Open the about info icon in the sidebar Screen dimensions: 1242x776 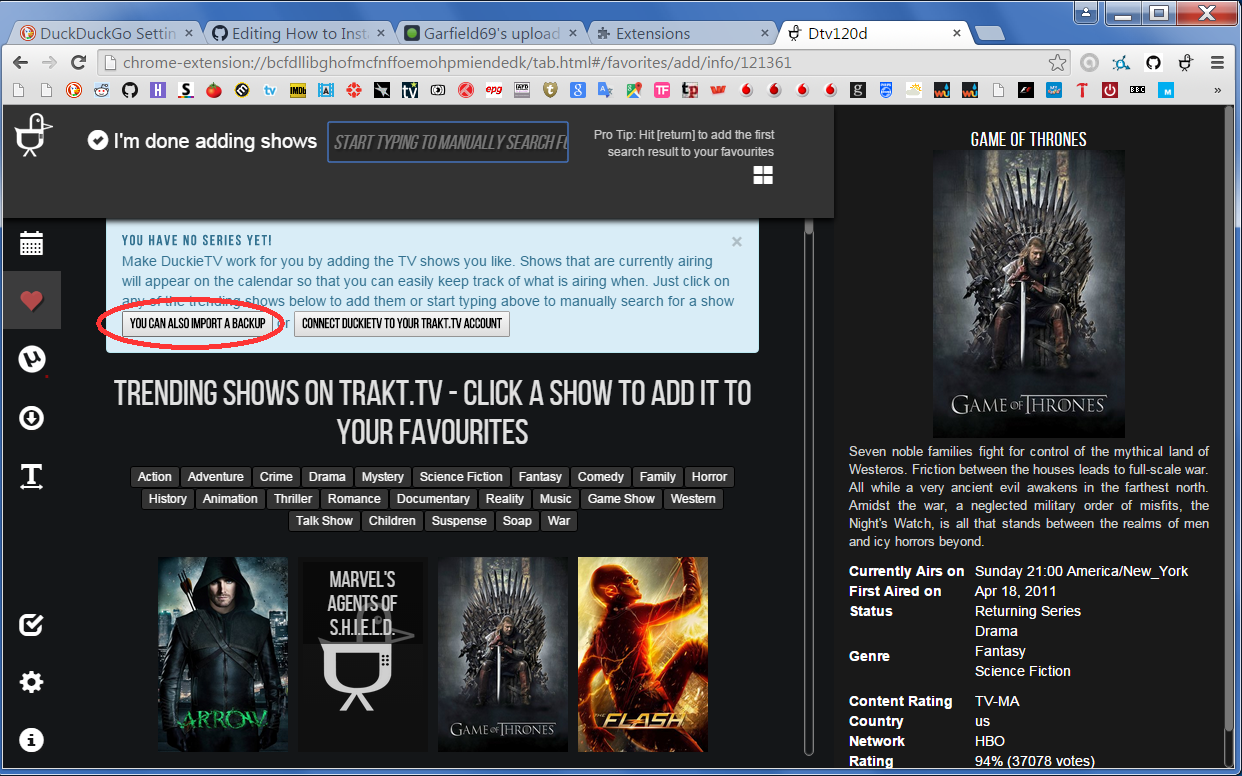[x=31, y=741]
